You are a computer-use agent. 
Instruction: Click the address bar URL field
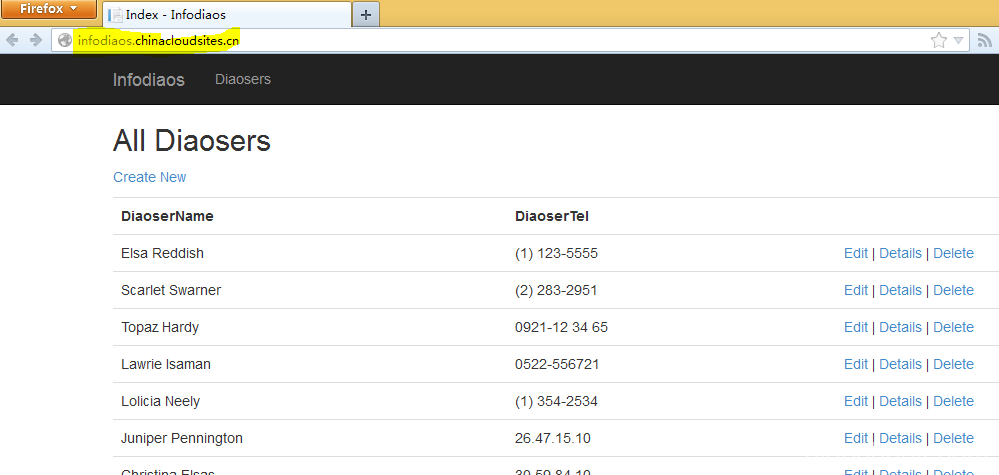pos(500,40)
